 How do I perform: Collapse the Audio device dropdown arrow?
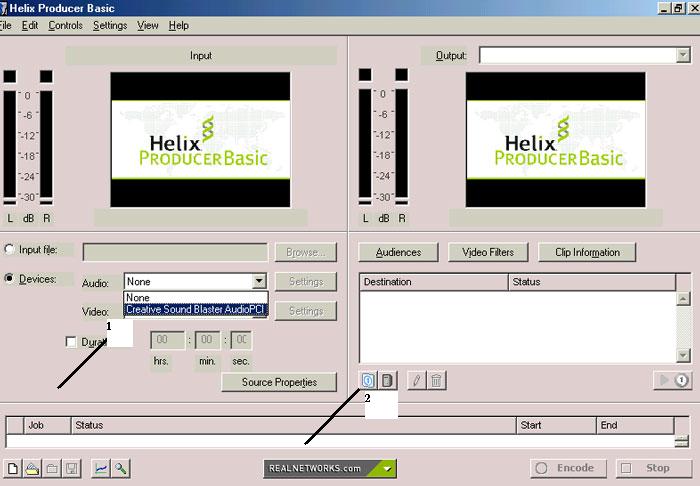pos(259,282)
